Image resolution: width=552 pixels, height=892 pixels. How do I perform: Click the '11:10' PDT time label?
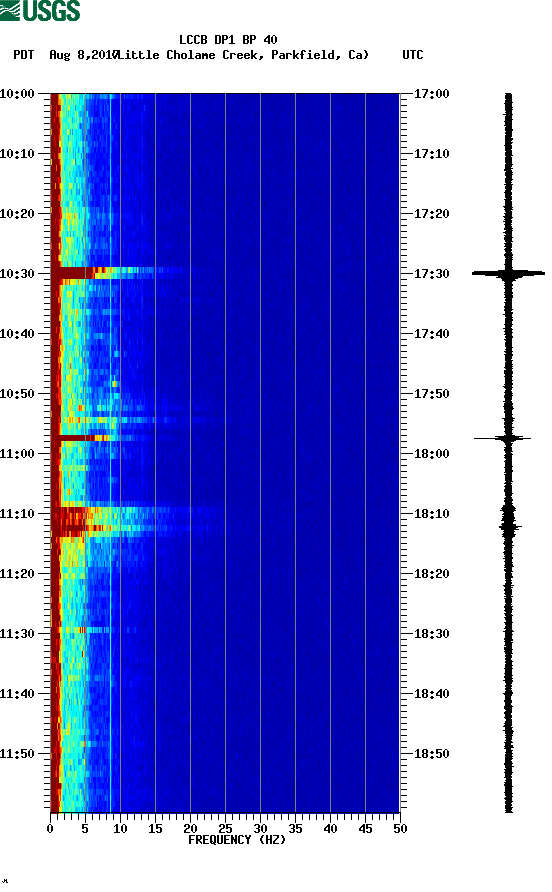click(x=17, y=514)
